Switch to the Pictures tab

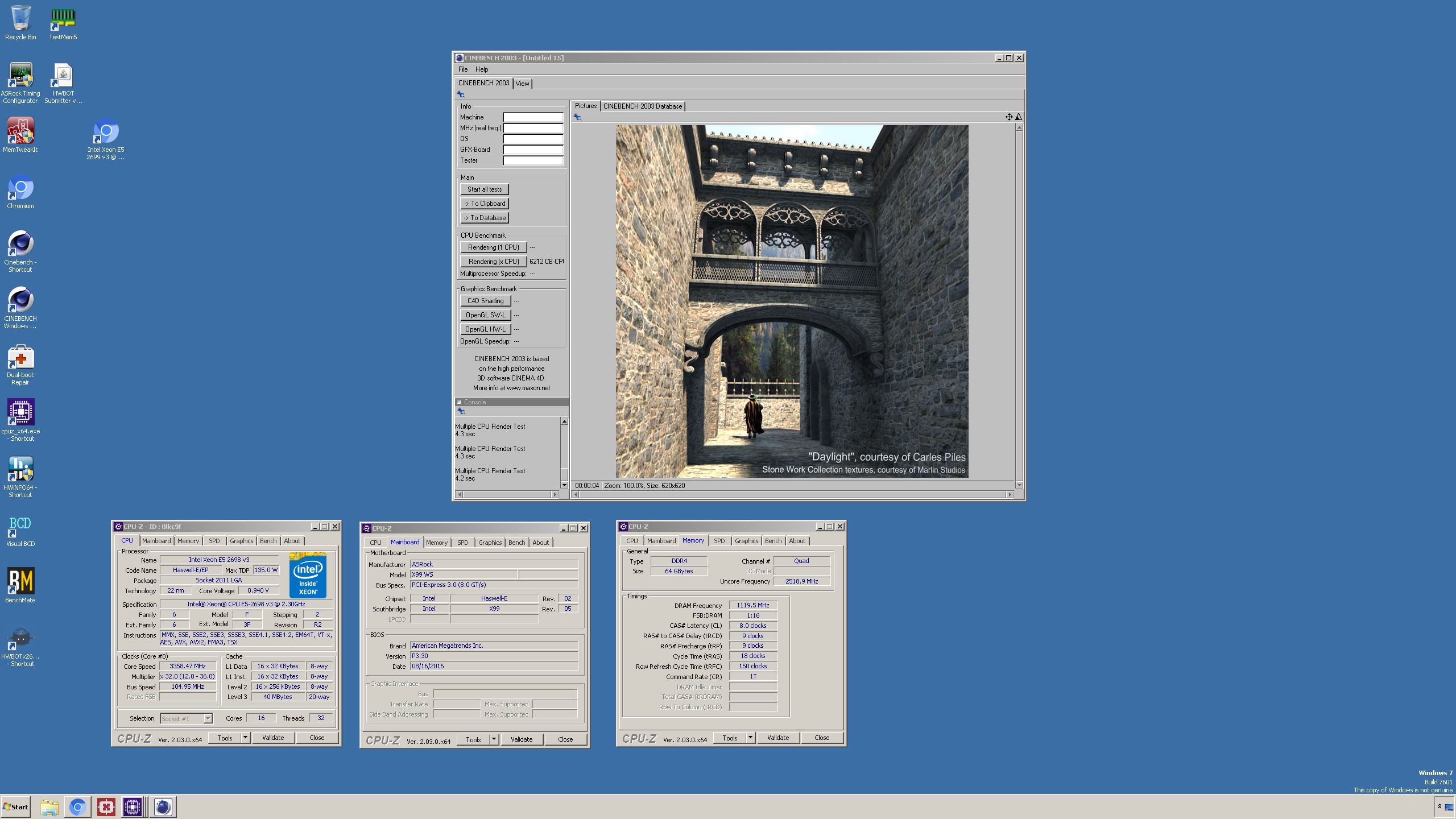coord(585,106)
